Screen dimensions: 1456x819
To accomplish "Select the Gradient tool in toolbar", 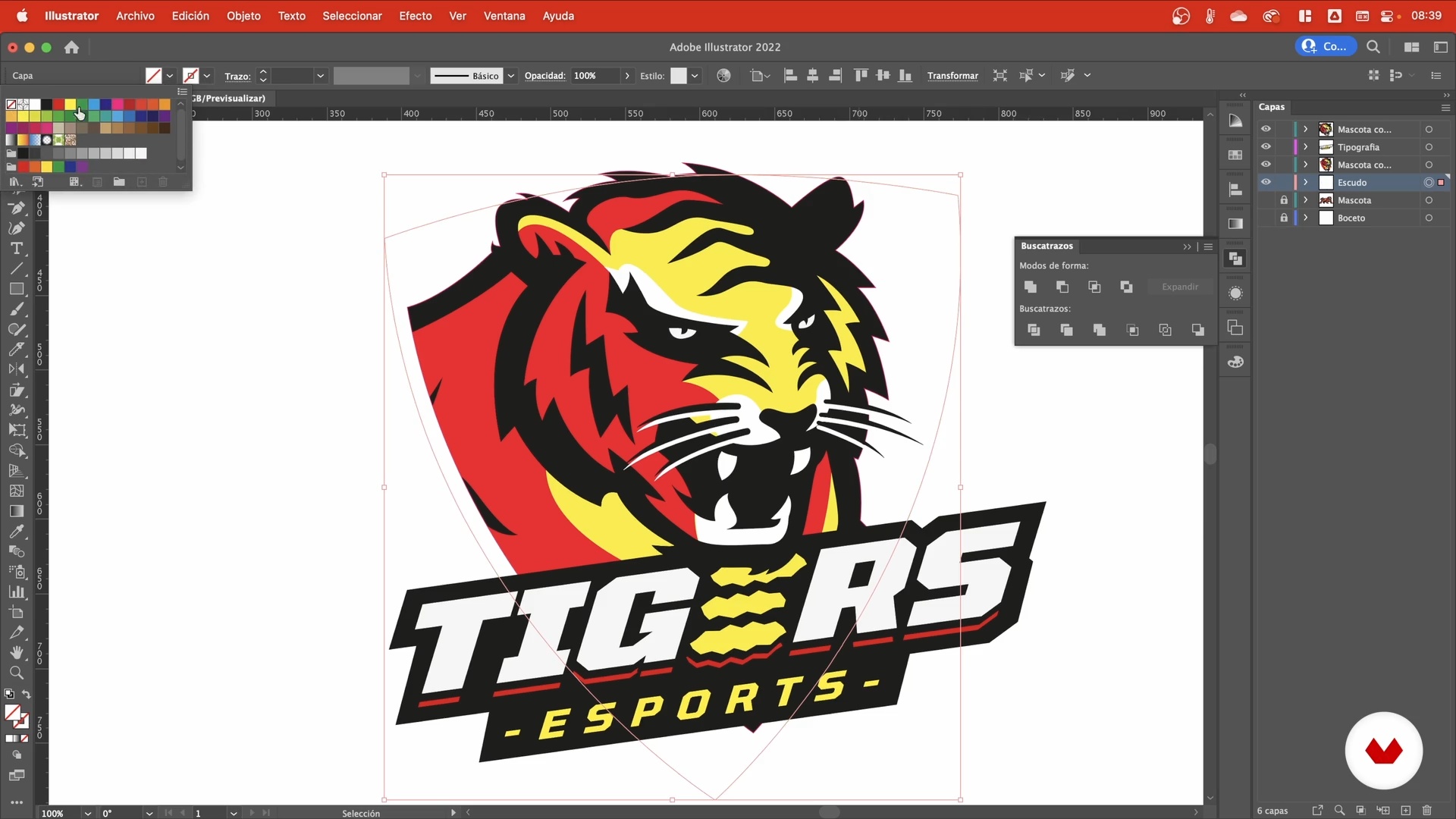I will coord(16,511).
